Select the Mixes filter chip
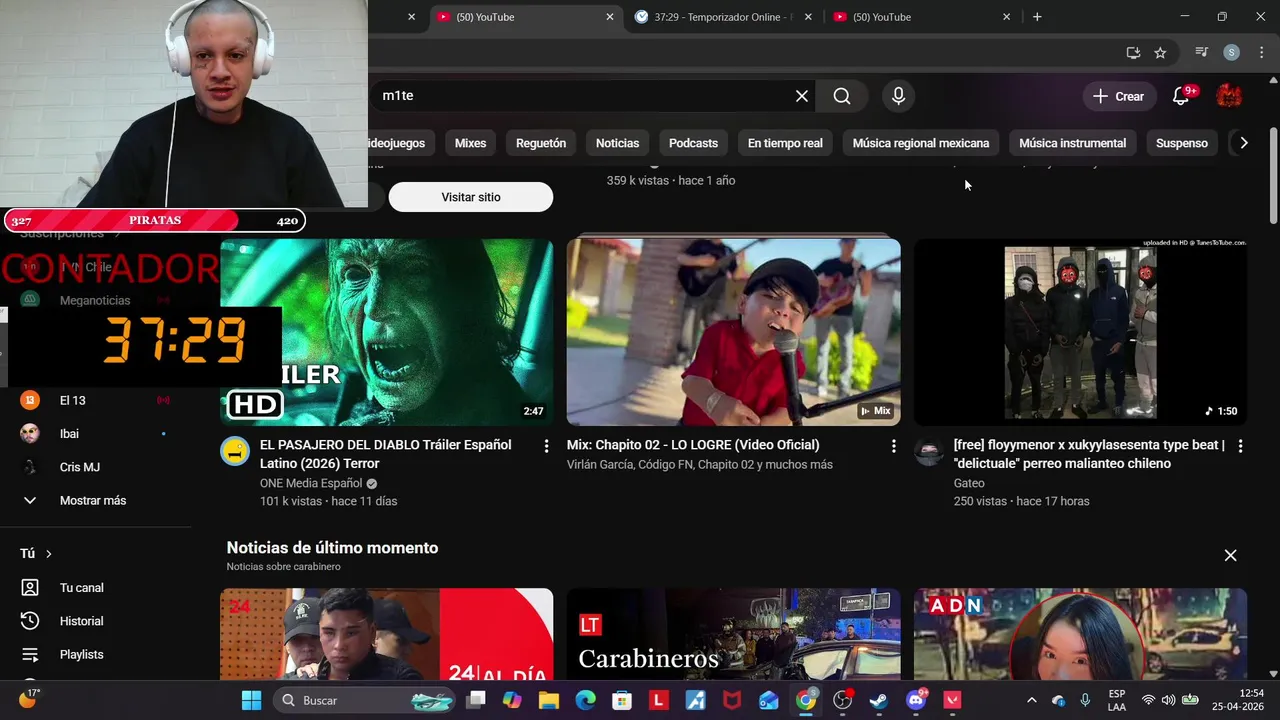The image size is (1280, 720). [470, 143]
